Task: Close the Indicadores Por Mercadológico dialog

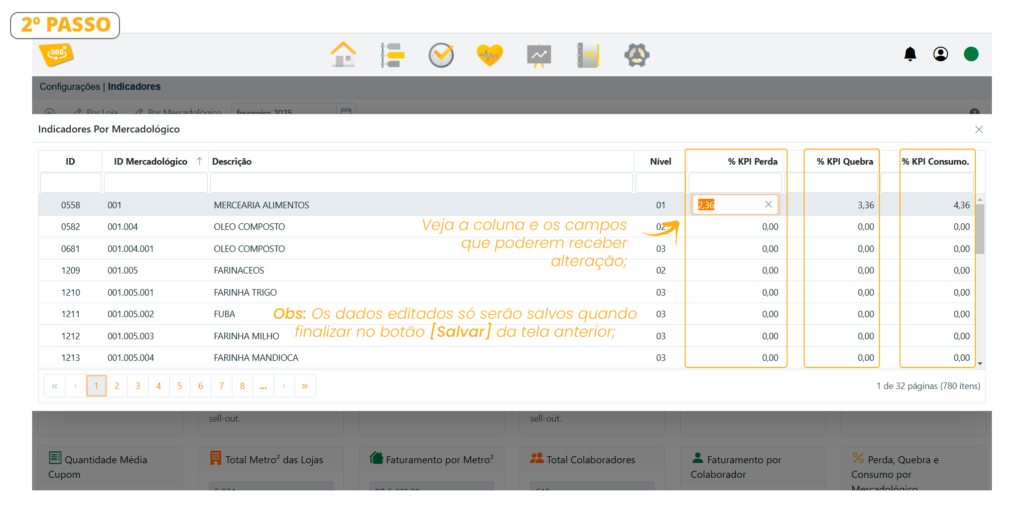Action: coord(978,130)
